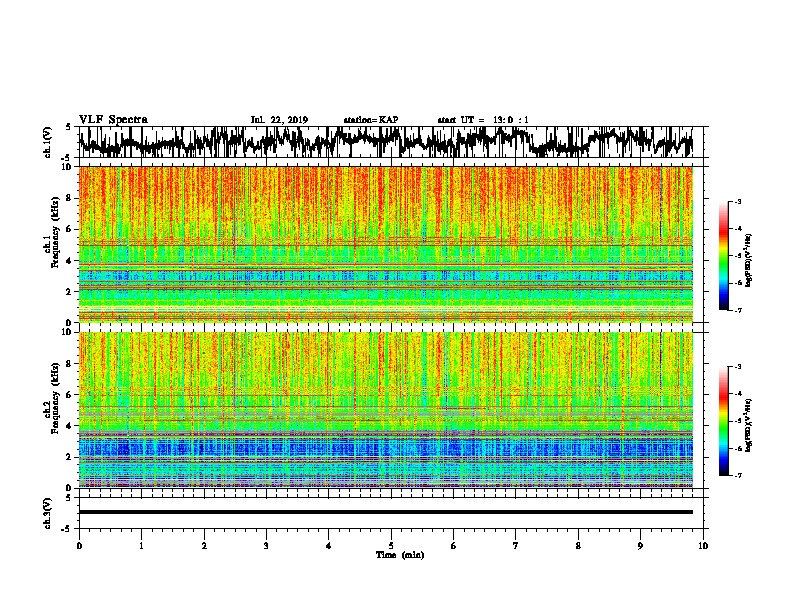Click the "-7" label on ch.1 colorbar

(x=737, y=310)
